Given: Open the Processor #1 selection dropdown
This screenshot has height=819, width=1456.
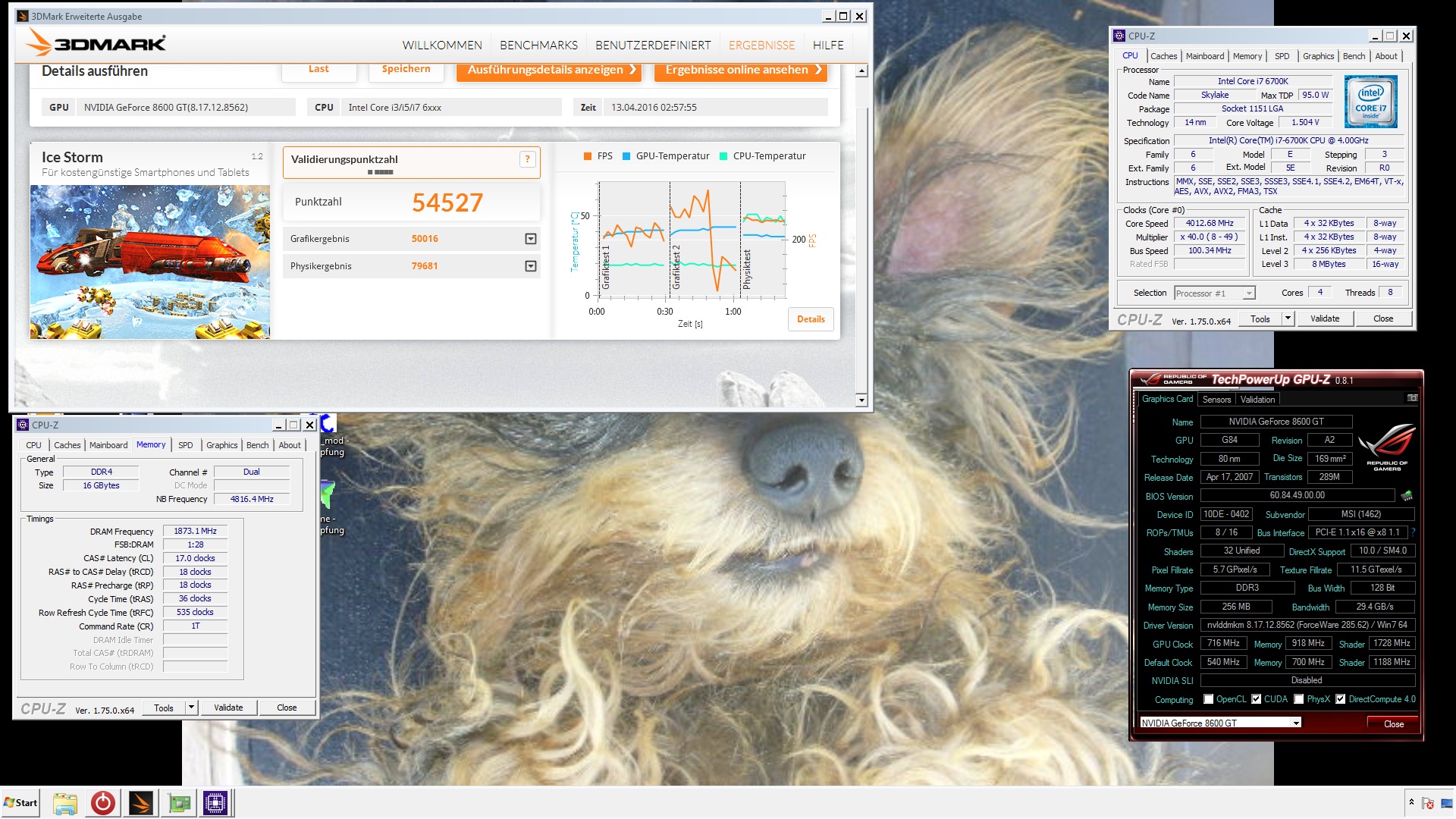Looking at the screenshot, I should click(x=1249, y=293).
